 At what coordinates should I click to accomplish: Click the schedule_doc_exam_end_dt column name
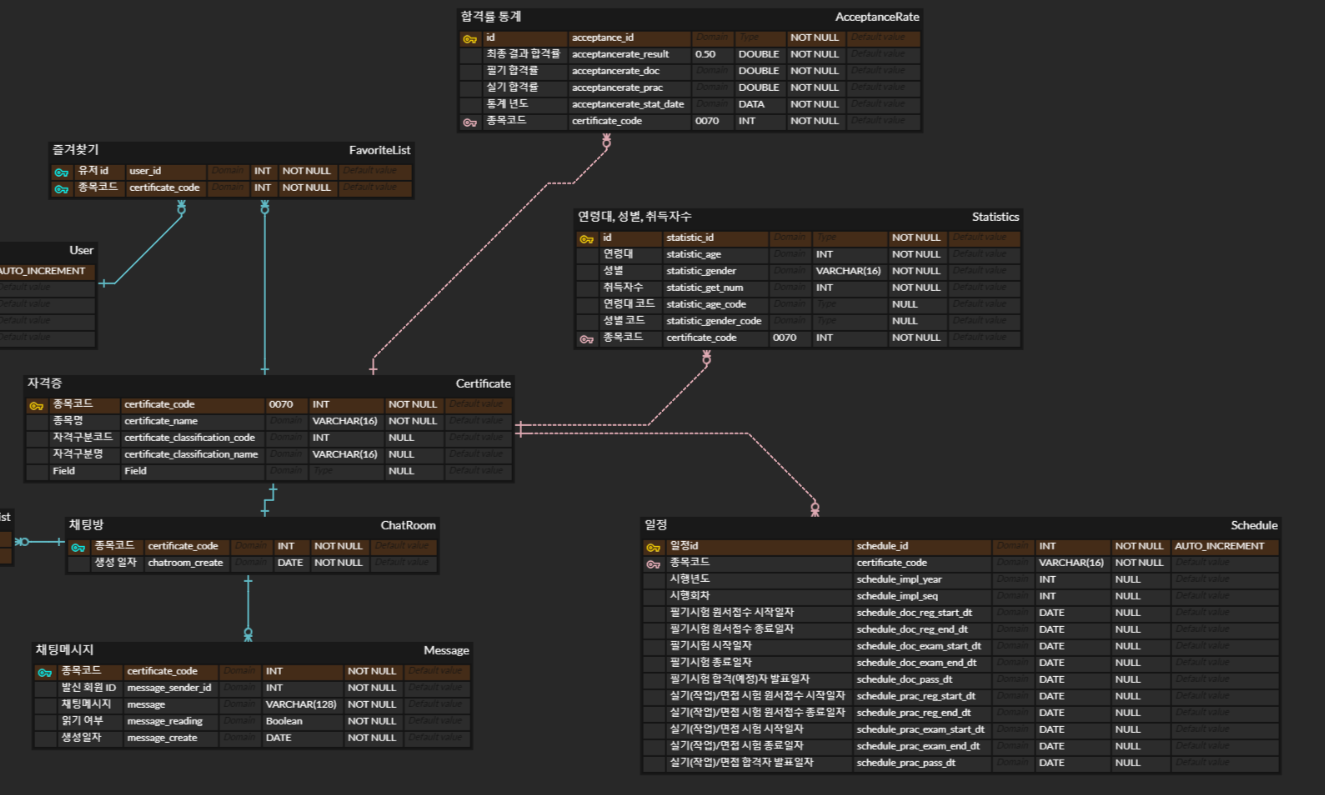(x=917, y=663)
